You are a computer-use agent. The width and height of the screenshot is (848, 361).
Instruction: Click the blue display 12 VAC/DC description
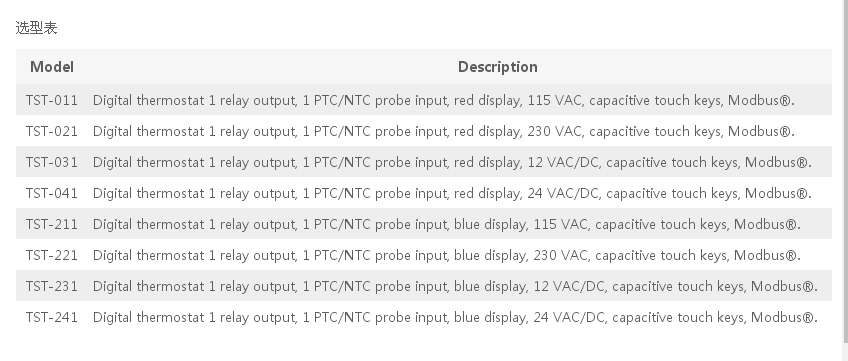coord(455,286)
